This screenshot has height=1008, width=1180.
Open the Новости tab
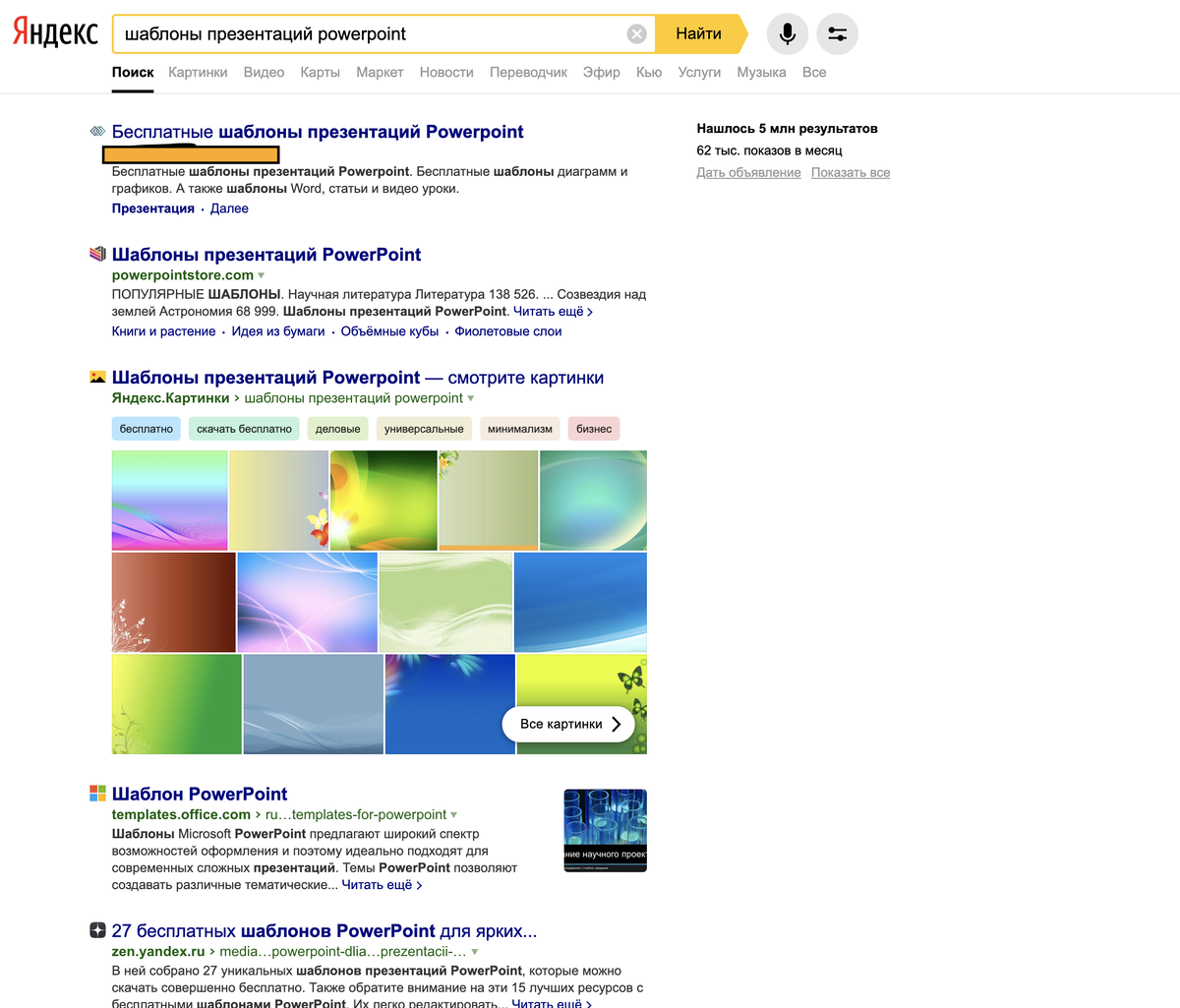[x=446, y=73]
